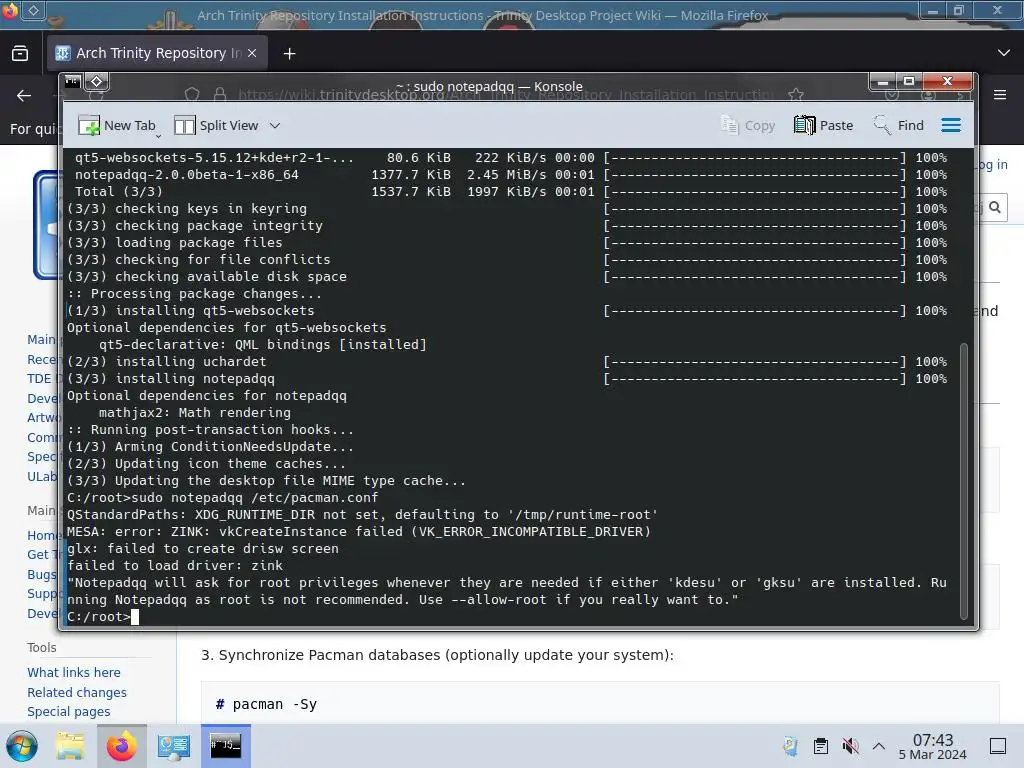Click the New Tab button in Konsole

pyautogui.click(x=116, y=125)
